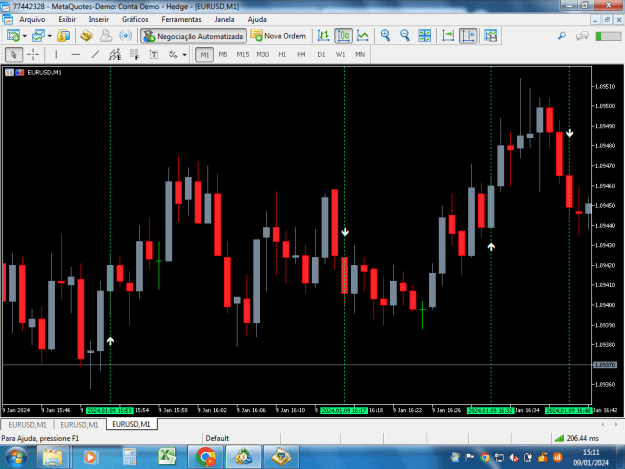Click the greyed person toolbar icon
The image size is (625, 469).
106,36
